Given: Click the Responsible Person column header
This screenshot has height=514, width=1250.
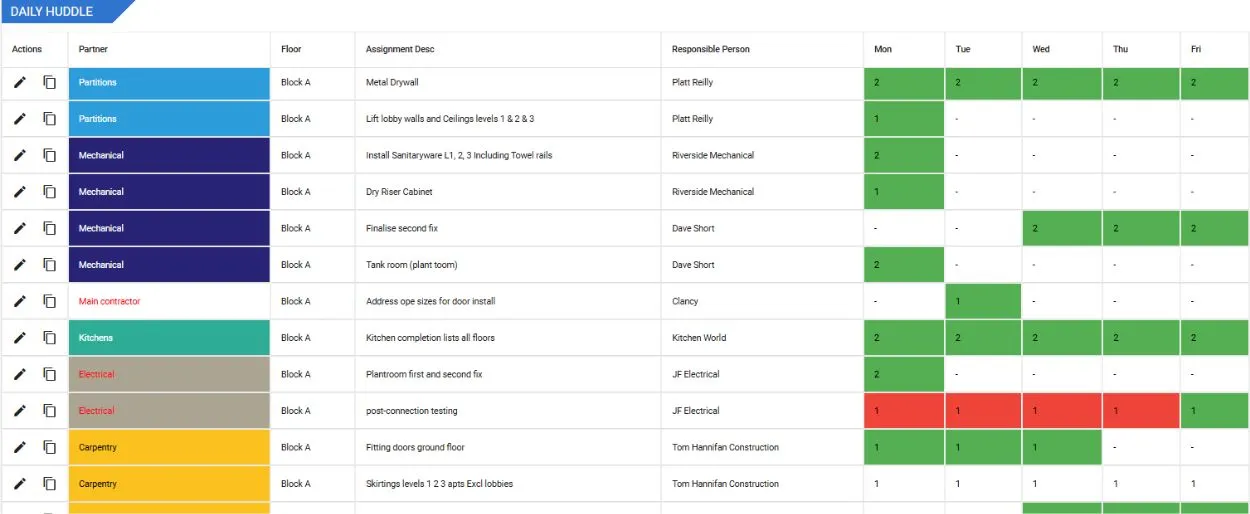Looking at the screenshot, I should point(710,49).
